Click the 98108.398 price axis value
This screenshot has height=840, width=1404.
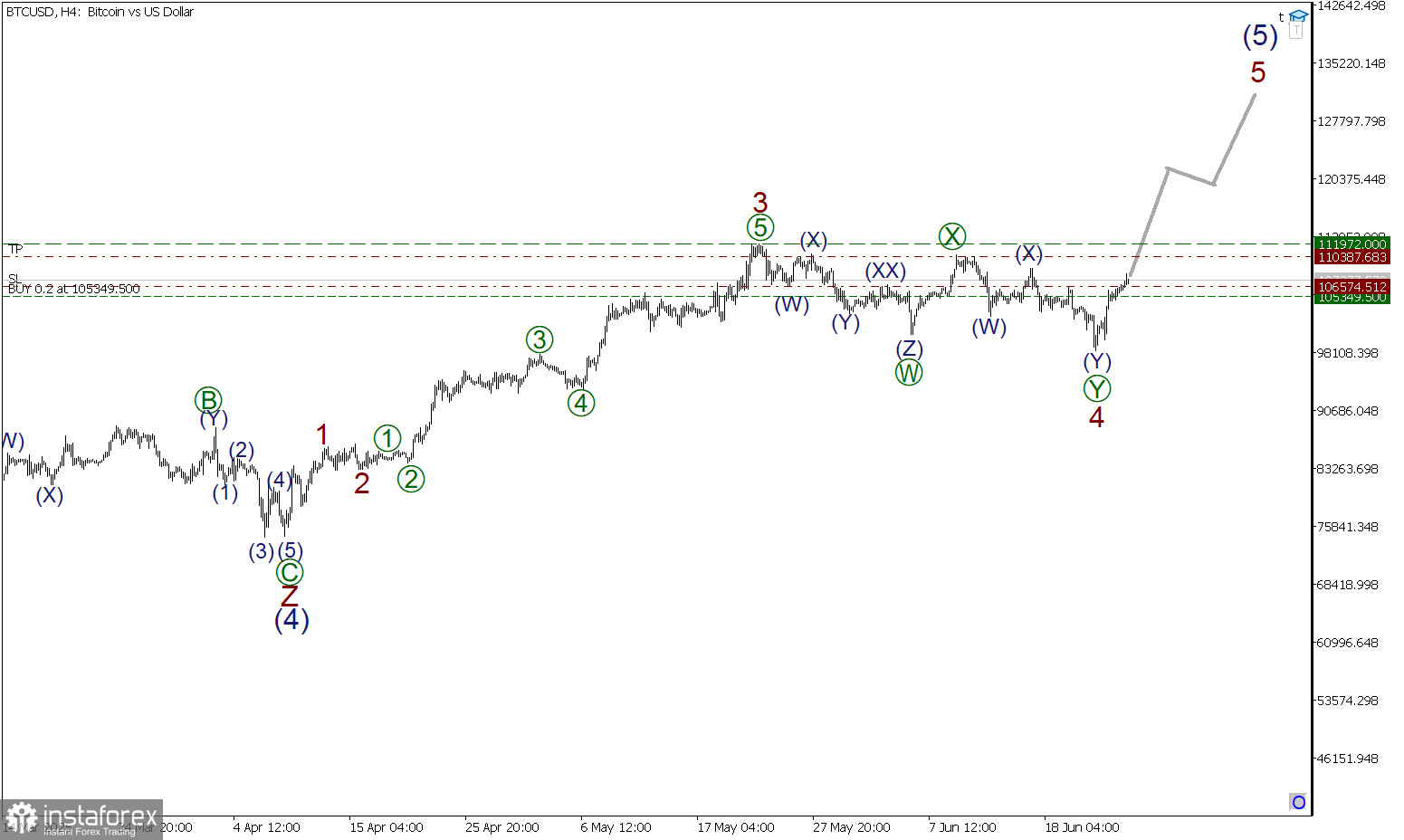[1349, 353]
